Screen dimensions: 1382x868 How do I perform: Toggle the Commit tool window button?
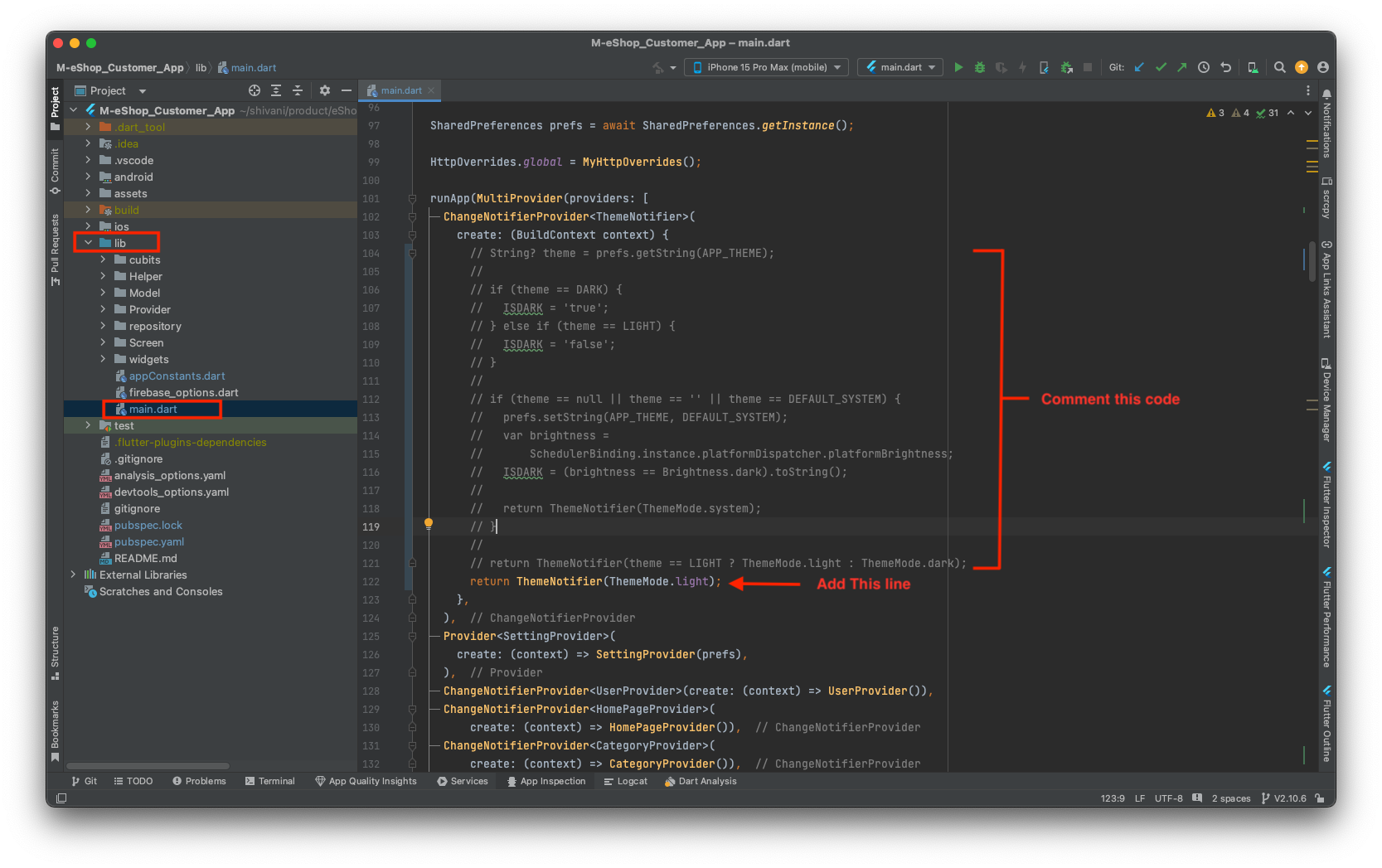(55, 171)
